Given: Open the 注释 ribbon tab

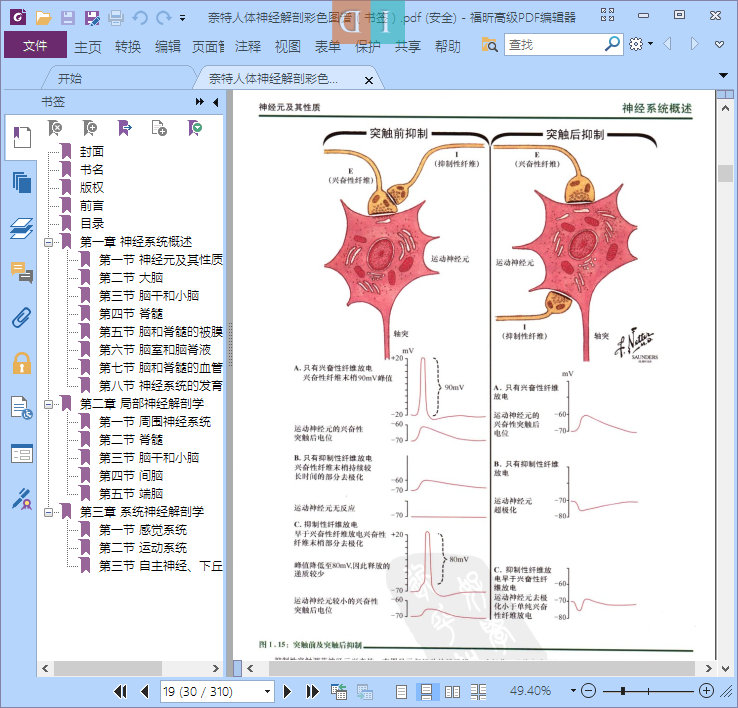Looking at the screenshot, I should (x=248, y=47).
